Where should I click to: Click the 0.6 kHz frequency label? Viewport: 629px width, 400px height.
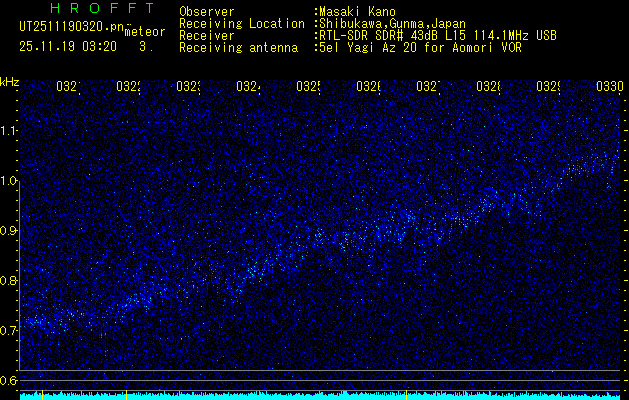[x=9, y=380]
